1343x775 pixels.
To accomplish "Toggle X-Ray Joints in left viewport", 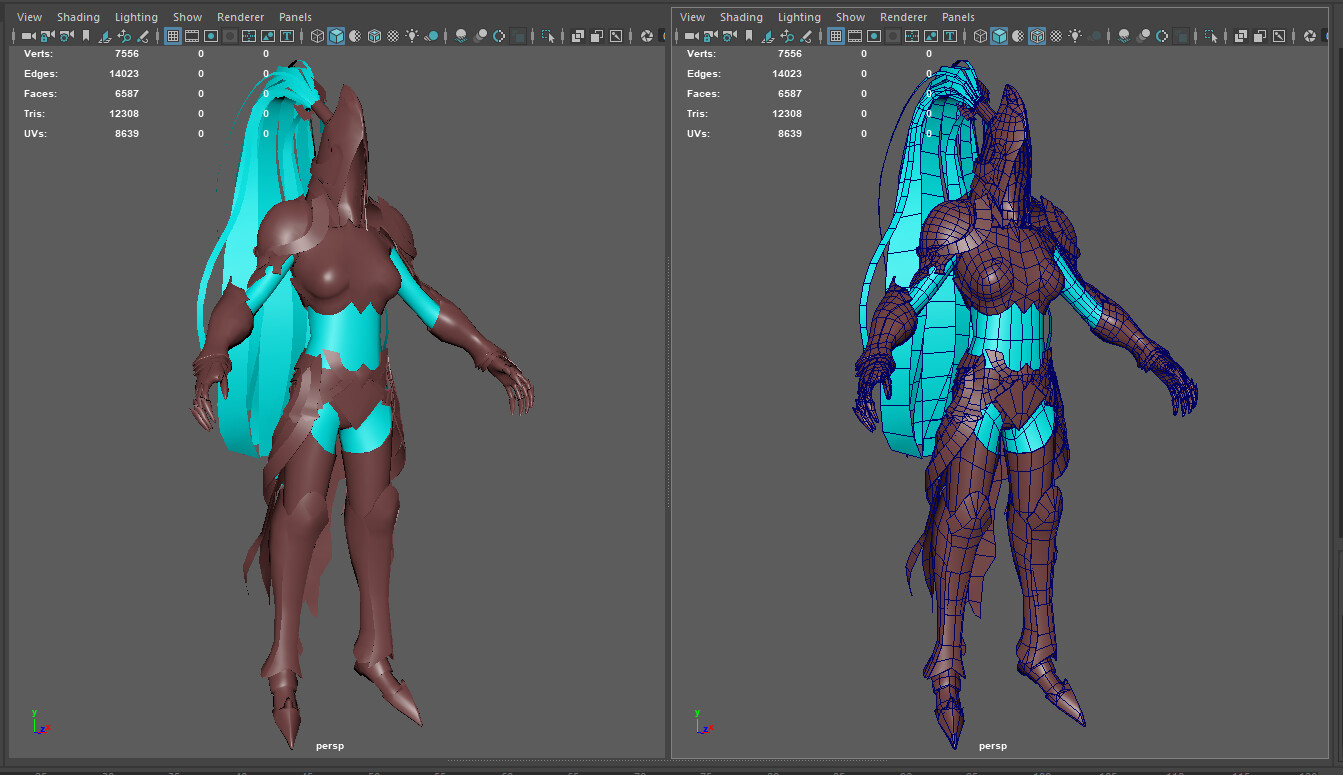I will click(615, 36).
